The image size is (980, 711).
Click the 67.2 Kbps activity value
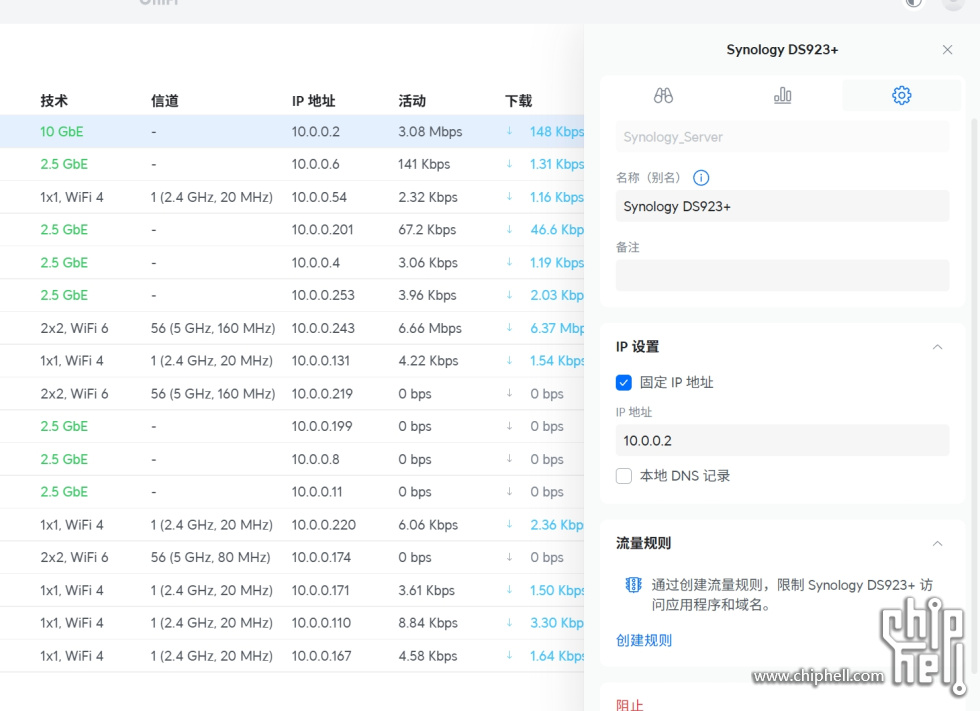point(428,230)
